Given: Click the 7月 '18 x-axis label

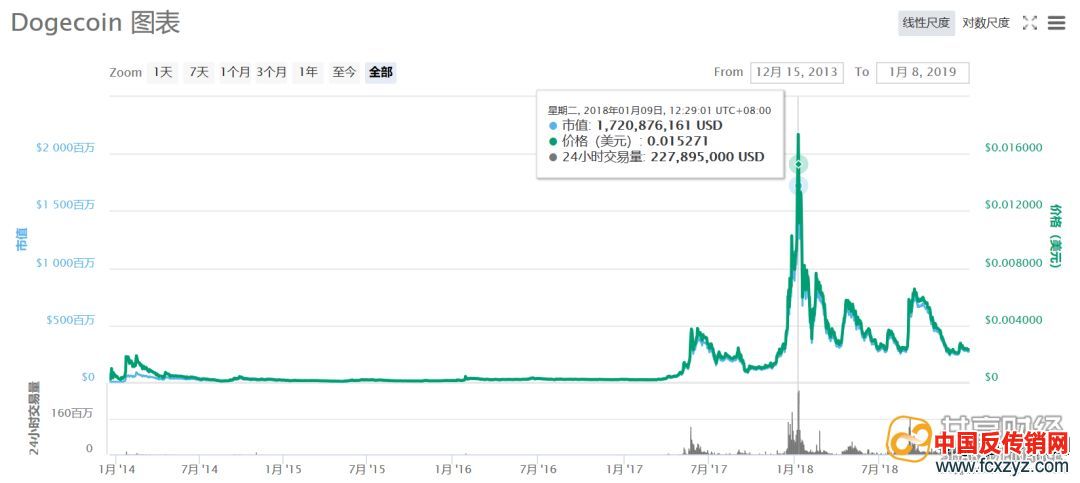Looking at the screenshot, I should (879, 469).
